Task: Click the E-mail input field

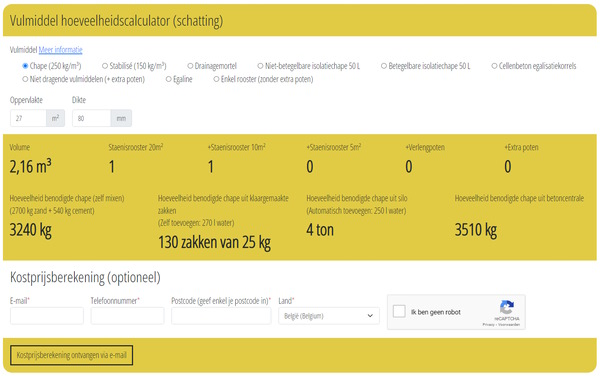Action: point(47,316)
